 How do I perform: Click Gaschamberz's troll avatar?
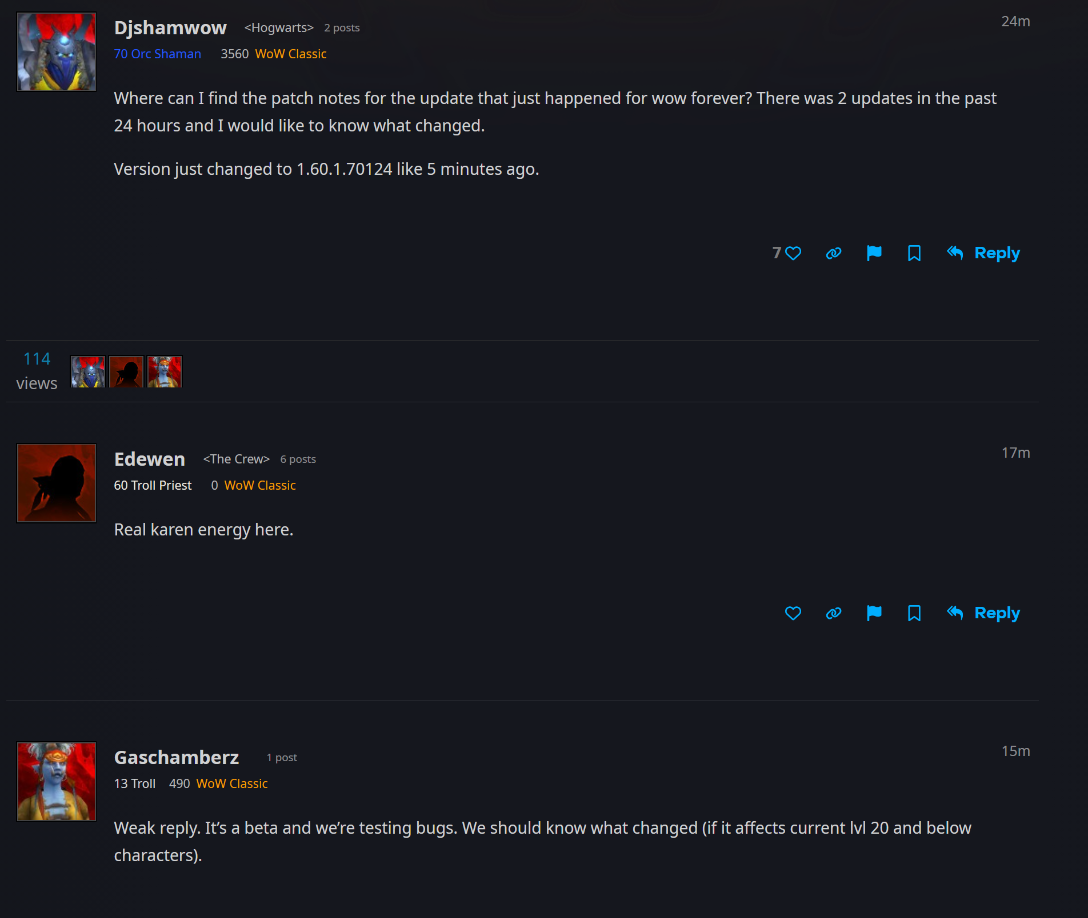[x=56, y=781]
